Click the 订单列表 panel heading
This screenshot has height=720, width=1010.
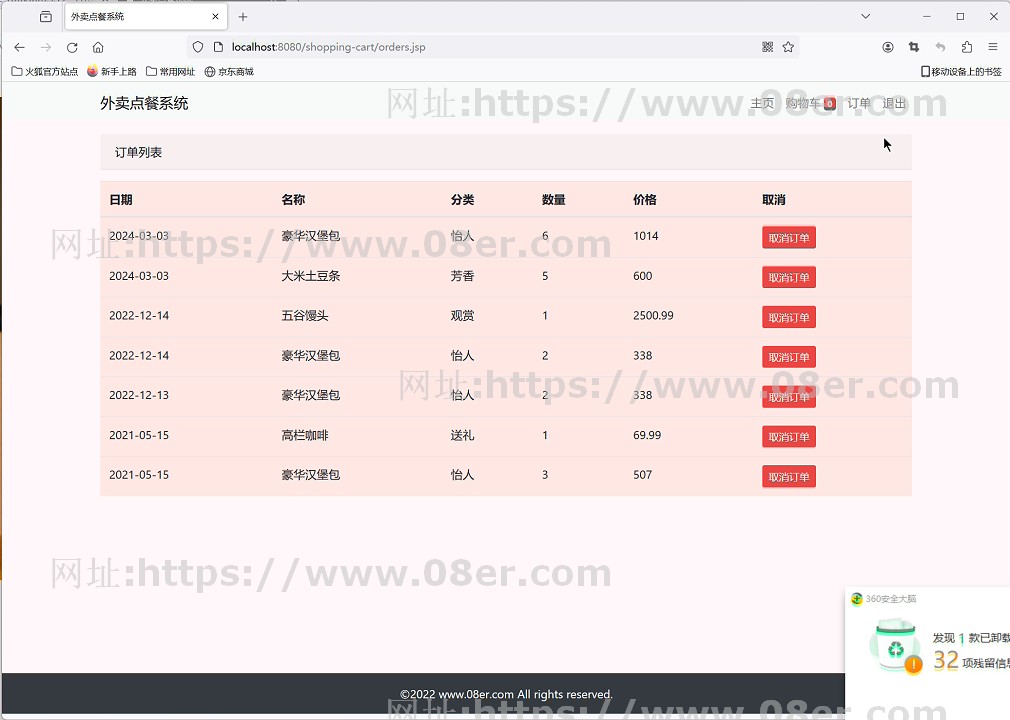click(138, 153)
